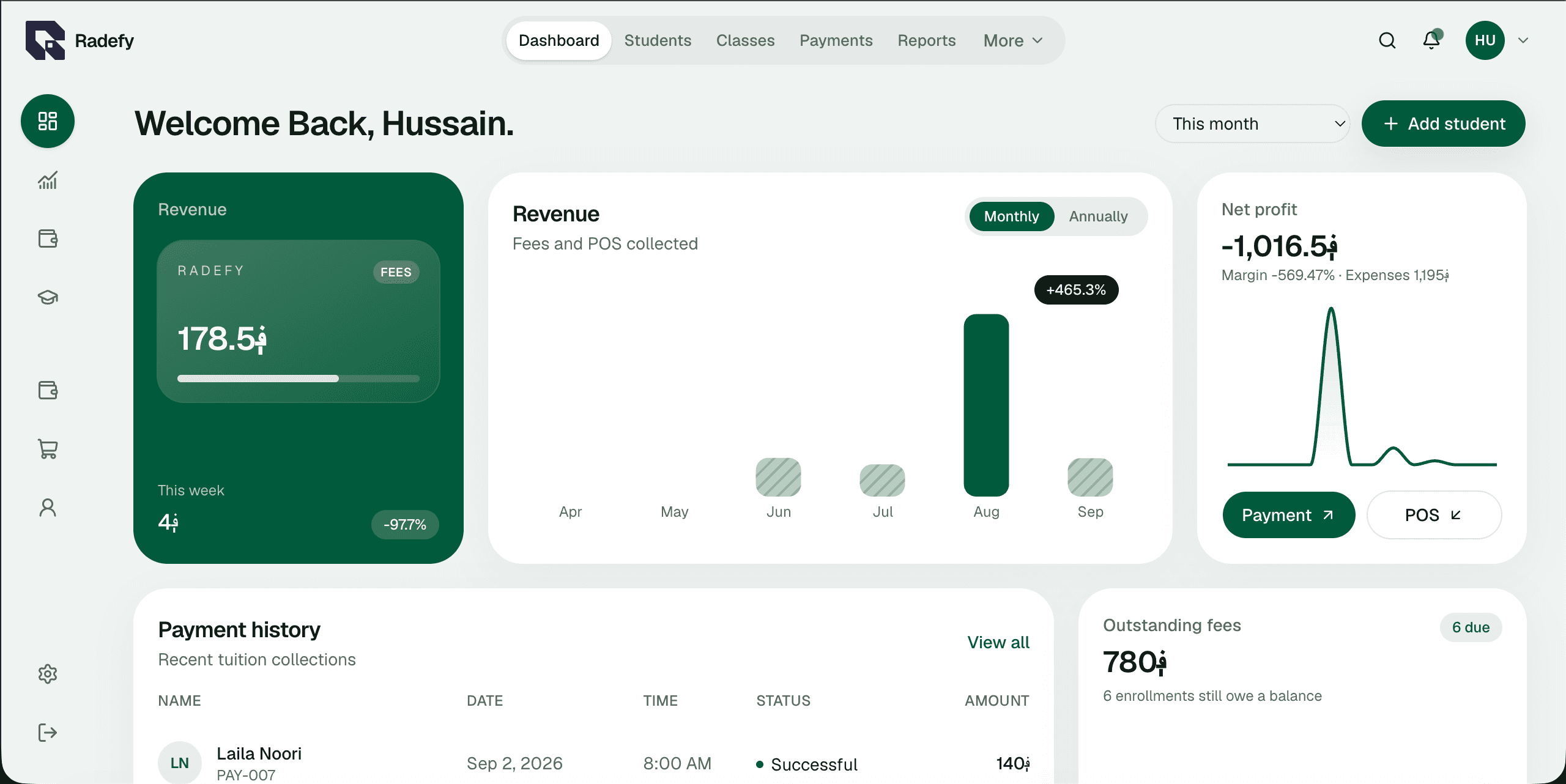This screenshot has height=784, width=1566.
Task: Click the NAME column header
Action: (x=180, y=701)
